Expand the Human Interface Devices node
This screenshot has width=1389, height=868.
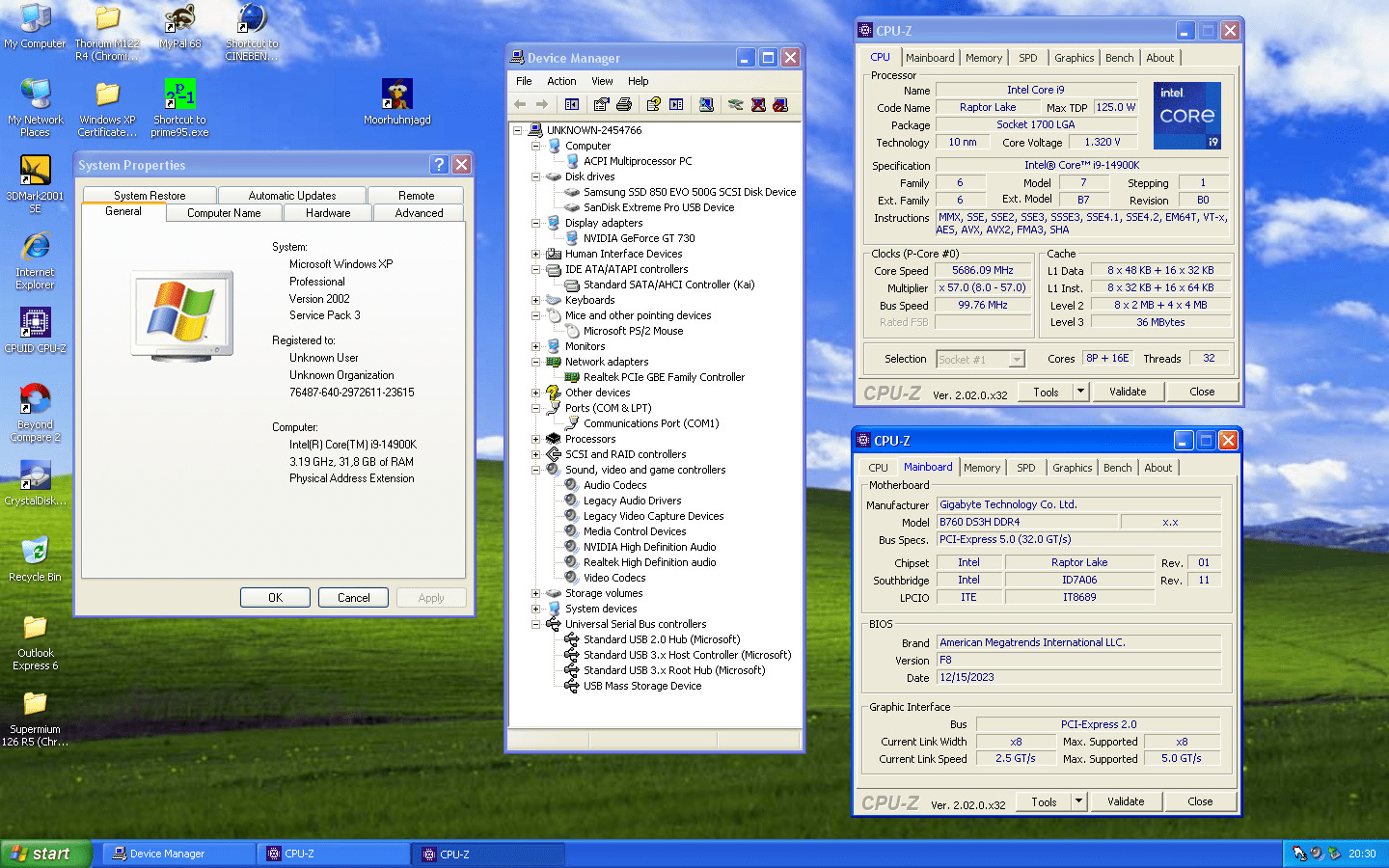(x=536, y=254)
